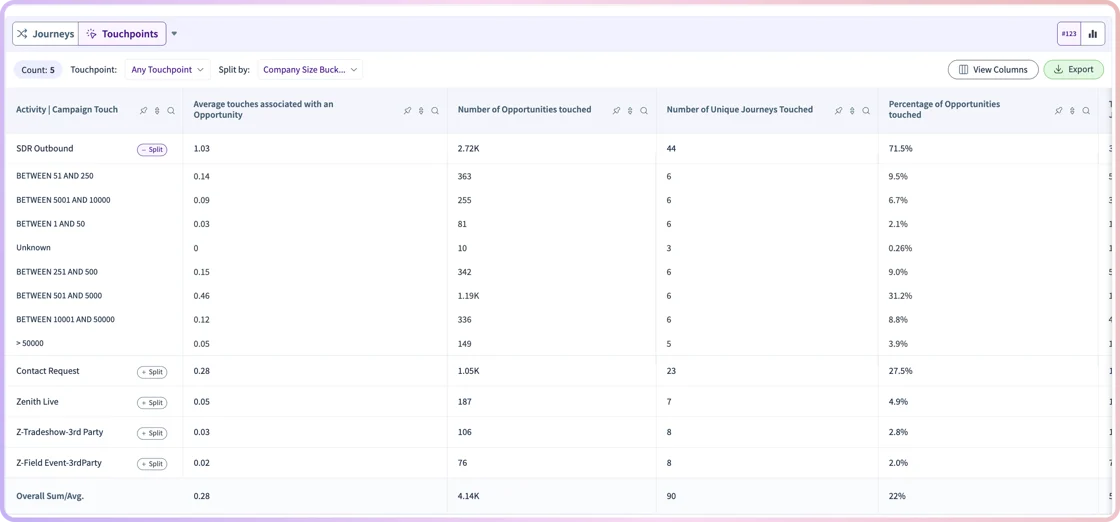The height and width of the screenshot is (522, 1120).
Task: Open the Split by Company Size dropdown
Action: (310, 70)
